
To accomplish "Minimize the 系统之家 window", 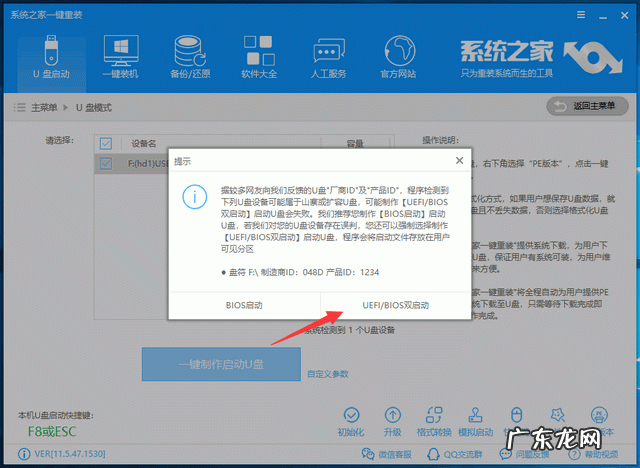I will pyautogui.click(x=602, y=16).
